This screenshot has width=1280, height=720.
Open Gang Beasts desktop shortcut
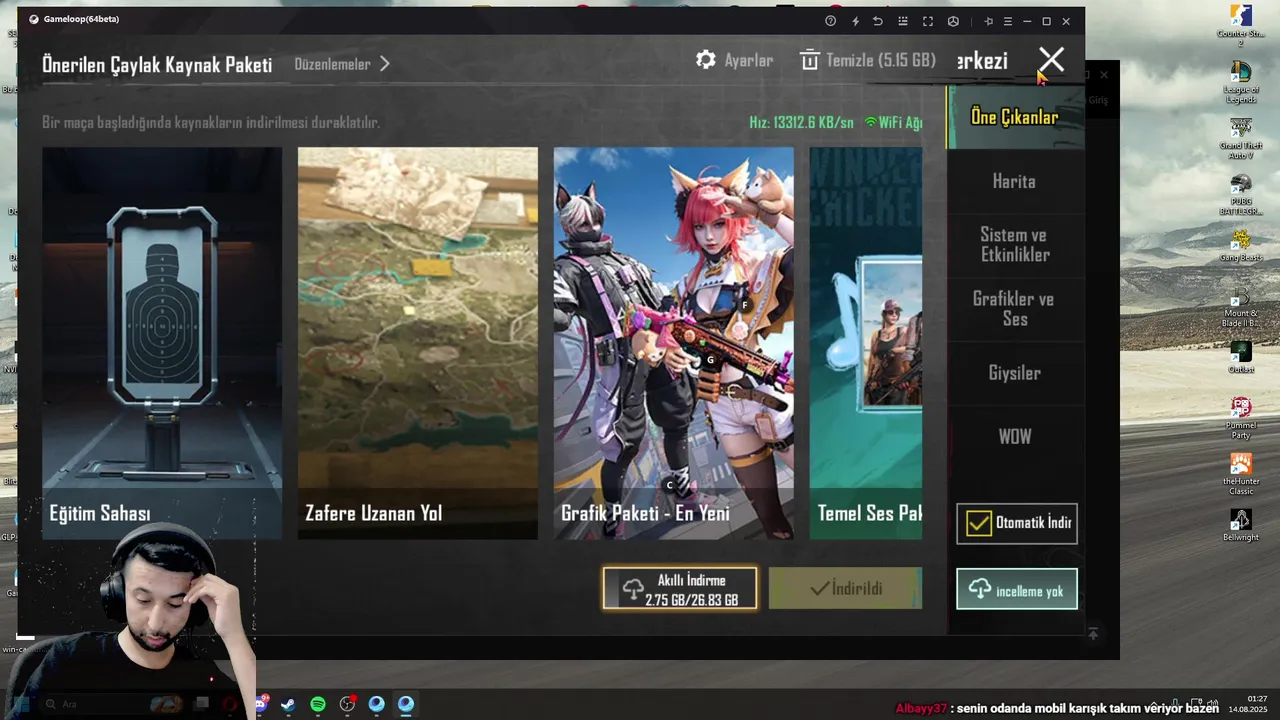[x=1241, y=245]
